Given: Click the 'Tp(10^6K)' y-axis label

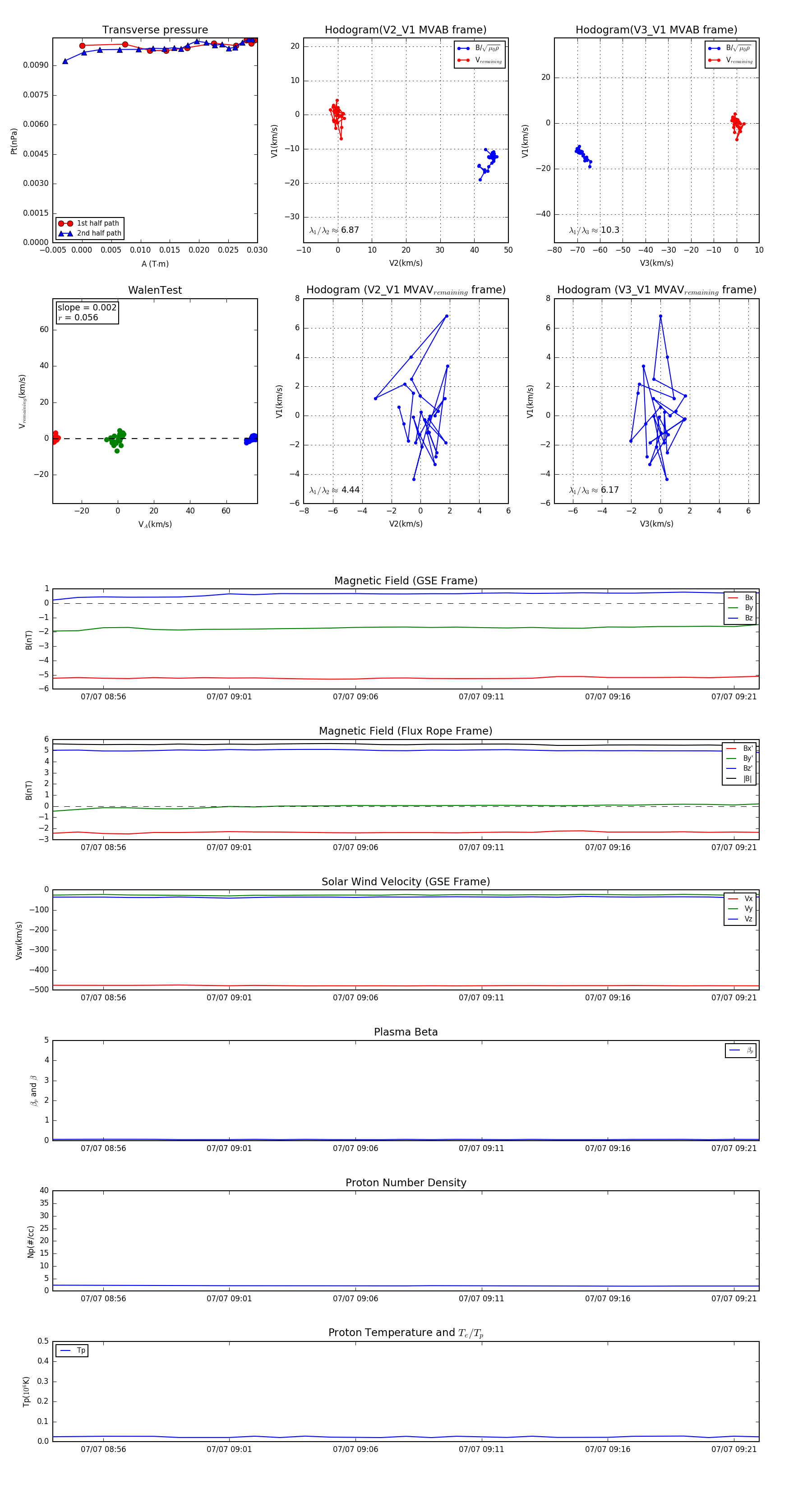Looking at the screenshot, I should tap(26, 1392).
